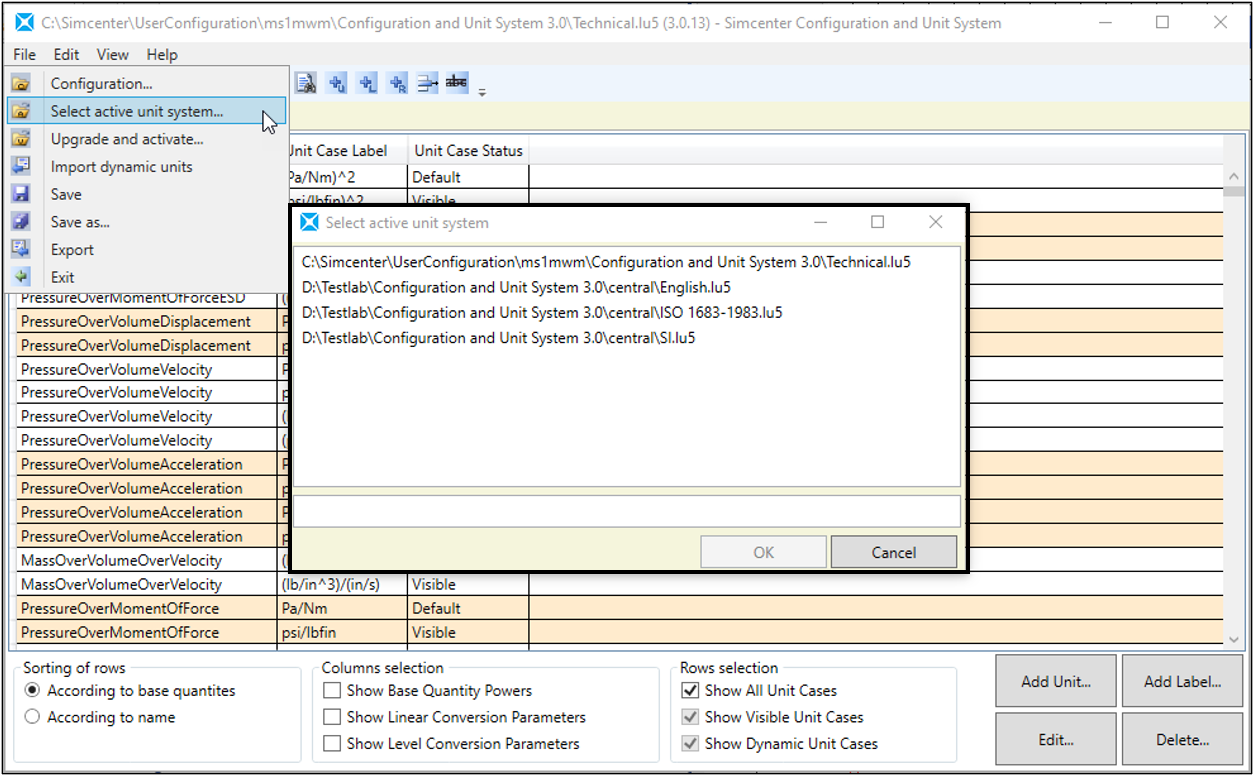The height and width of the screenshot is (775, 1253).
Task: Expand the toolbar overflow arrow
Action: (482, 93)
